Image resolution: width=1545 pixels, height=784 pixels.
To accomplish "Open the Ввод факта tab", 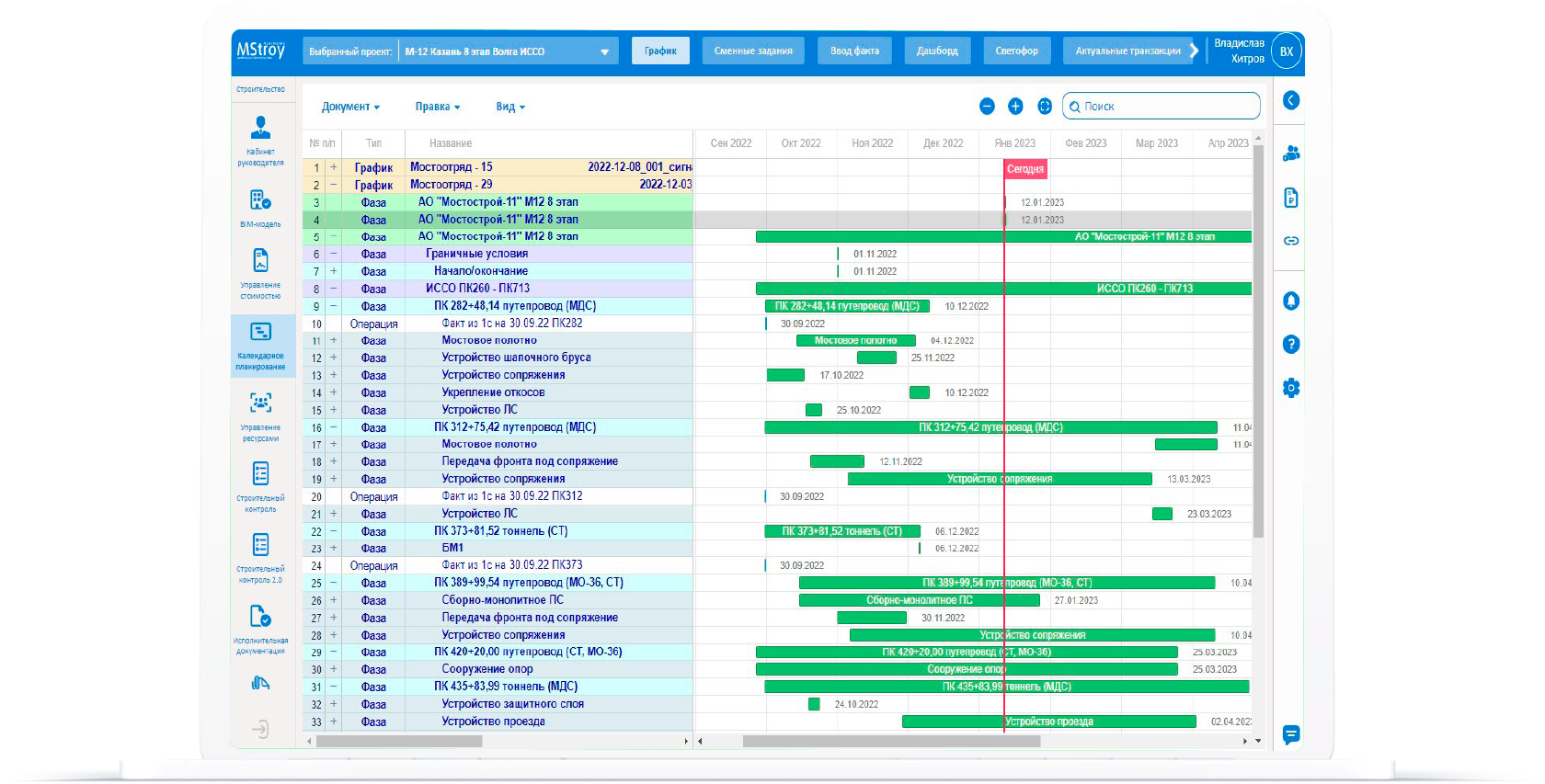I will tap(854, 51).
